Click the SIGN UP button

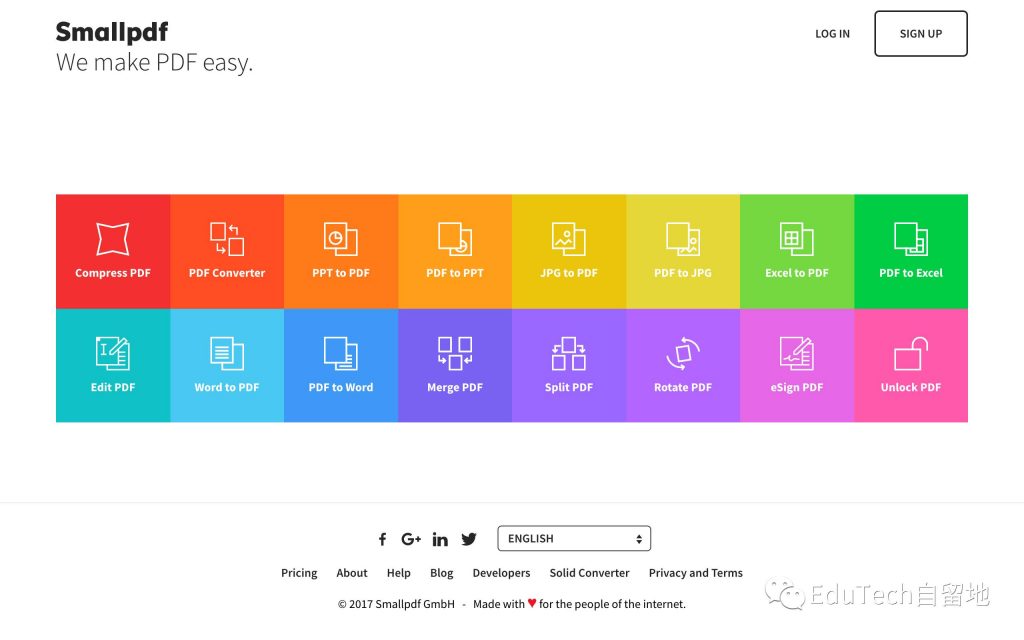[x=921, y=33]
